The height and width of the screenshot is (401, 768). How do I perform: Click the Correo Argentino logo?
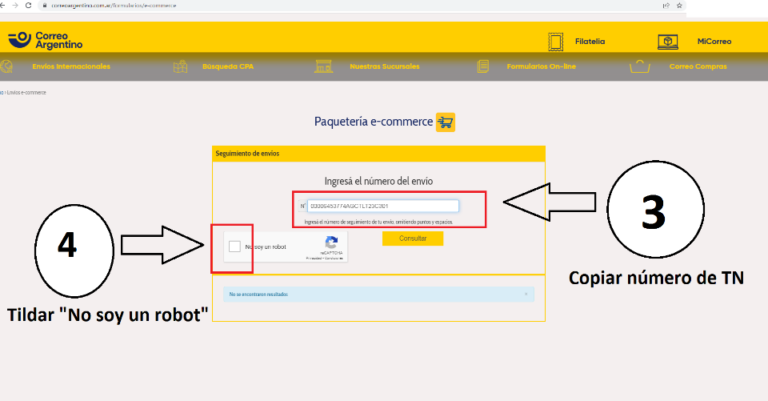point(45,40)
